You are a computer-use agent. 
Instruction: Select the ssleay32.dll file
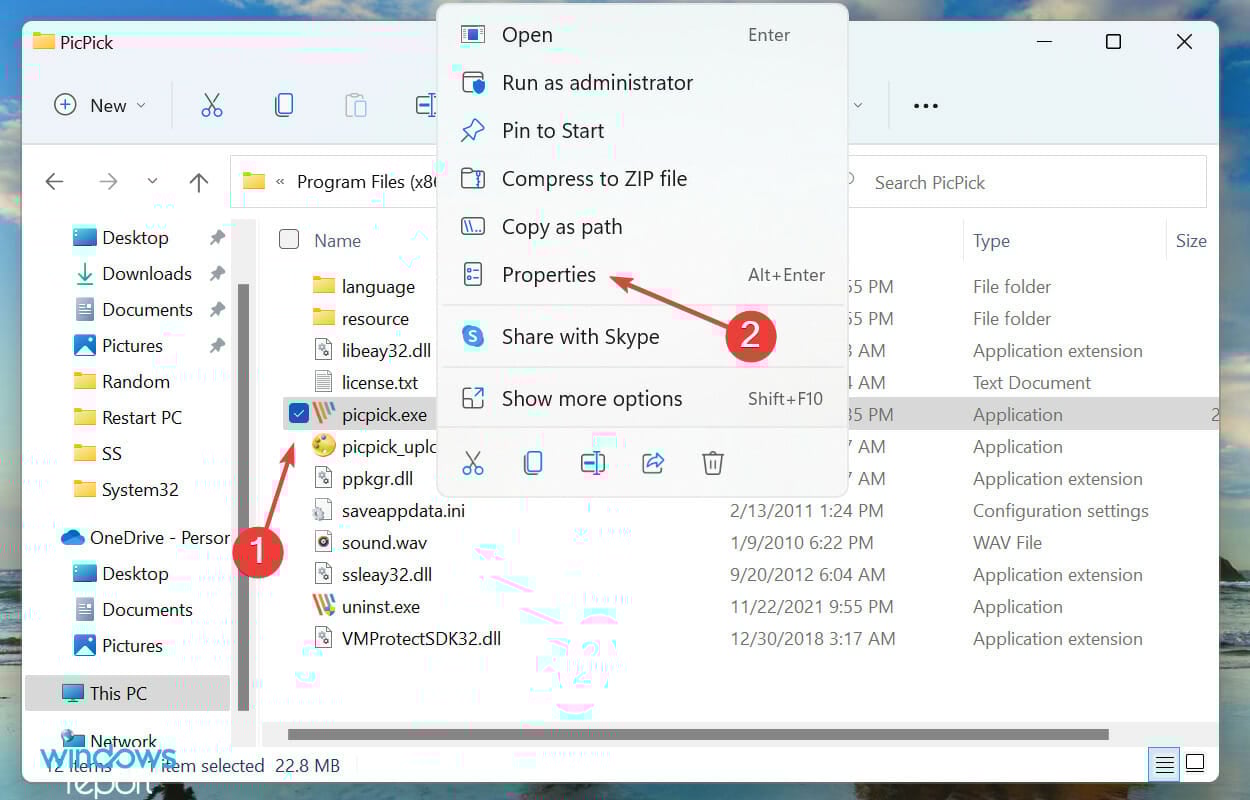coord(386,574)
